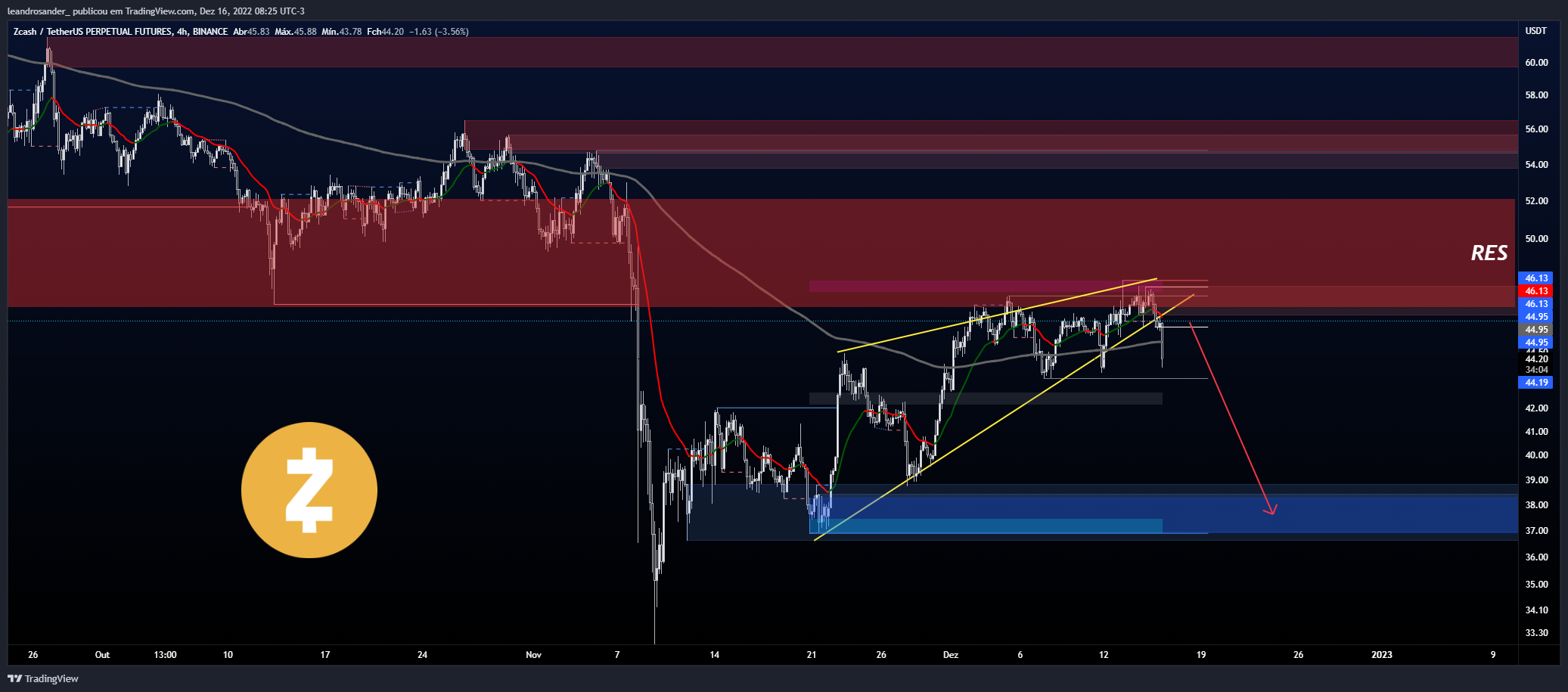Click the TradingView logo at bottom left
This screenshot has width=1568, height=692.
[x=44, y=678]
